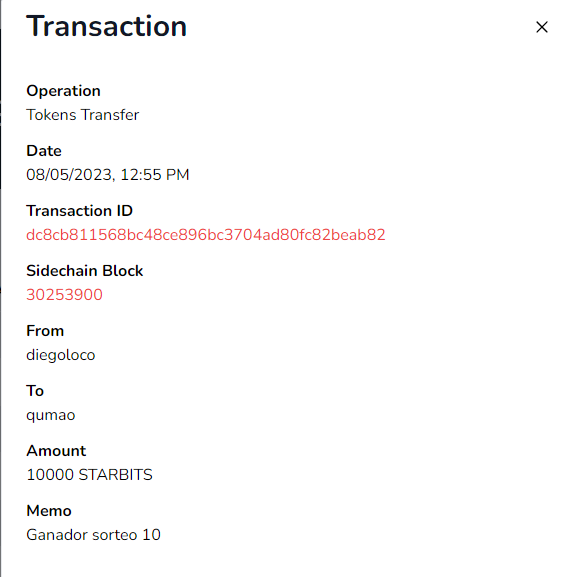This screenshot has width=571, height=577.
Task: Click empty area below the memo text
Action: (286, 561)
